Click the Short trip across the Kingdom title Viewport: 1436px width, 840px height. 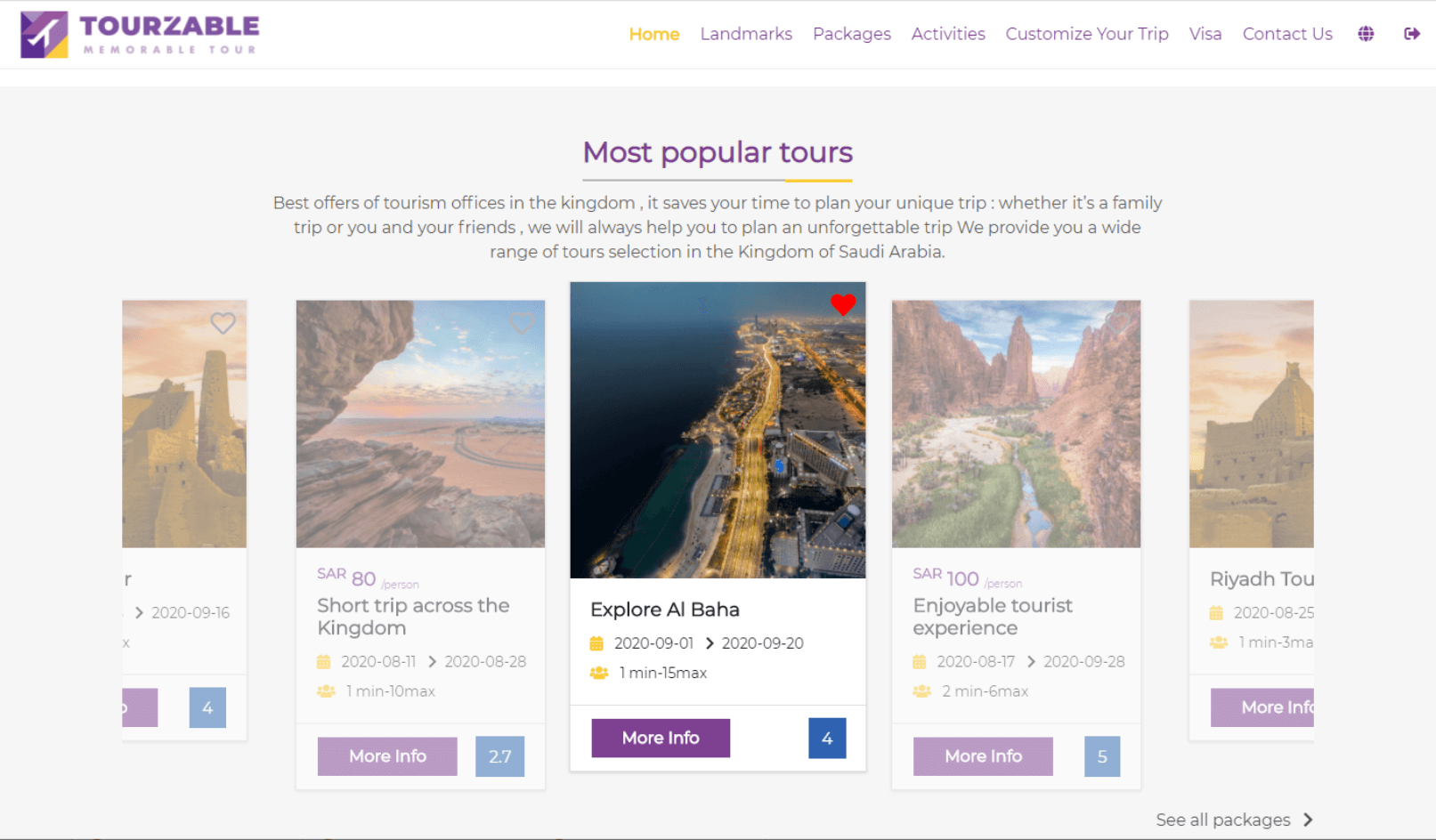click(413, 617)
